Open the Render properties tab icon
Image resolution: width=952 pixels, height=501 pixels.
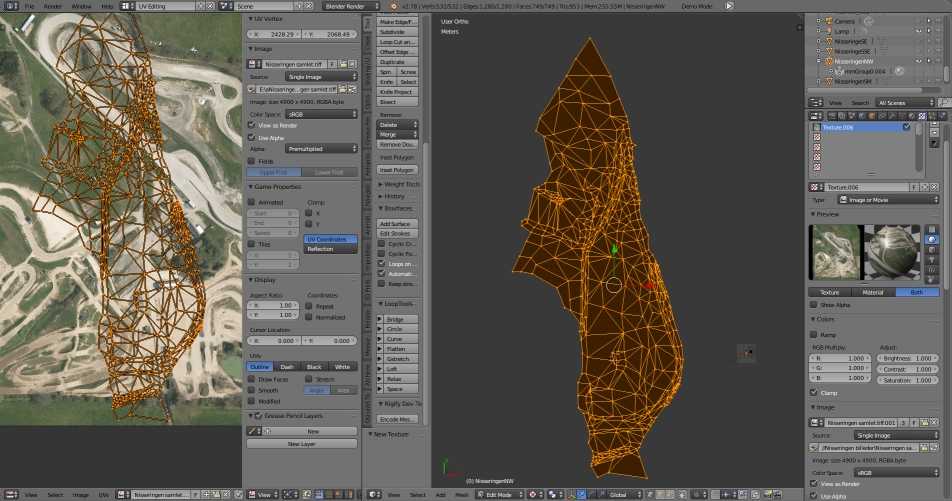point(832,115)
